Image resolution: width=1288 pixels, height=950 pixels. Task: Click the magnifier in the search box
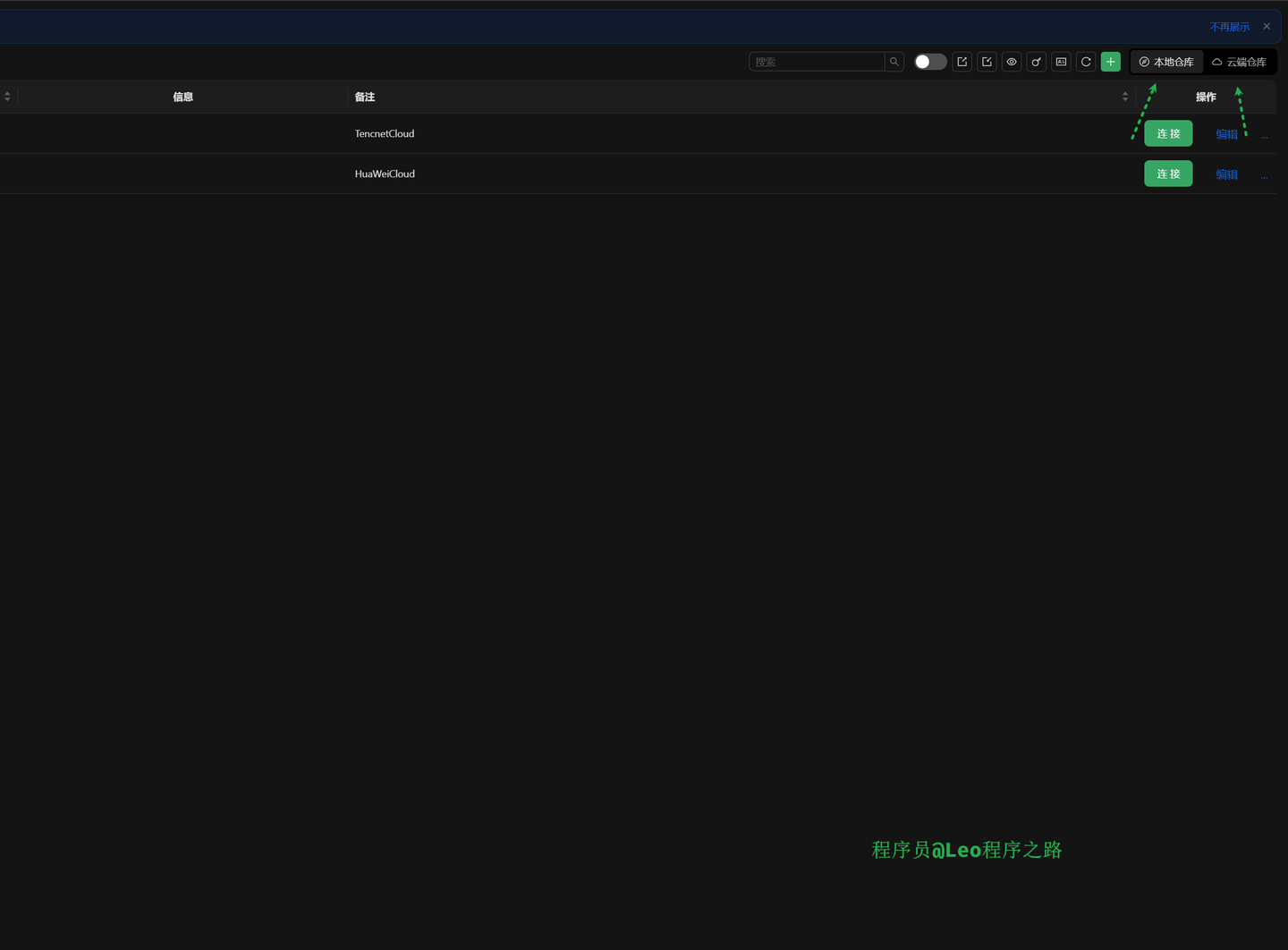point(894,61)
